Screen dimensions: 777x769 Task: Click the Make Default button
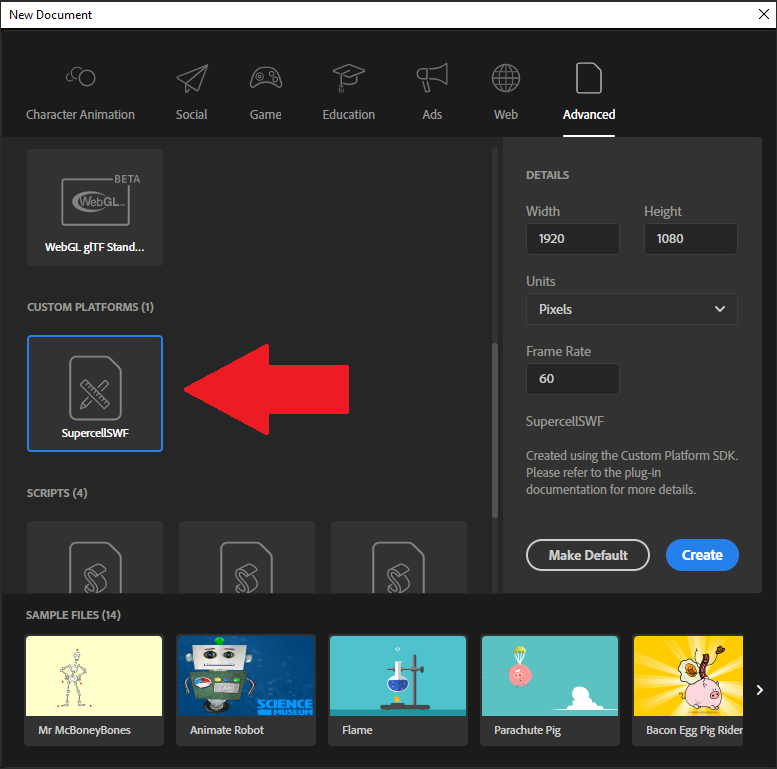(588, 555)
